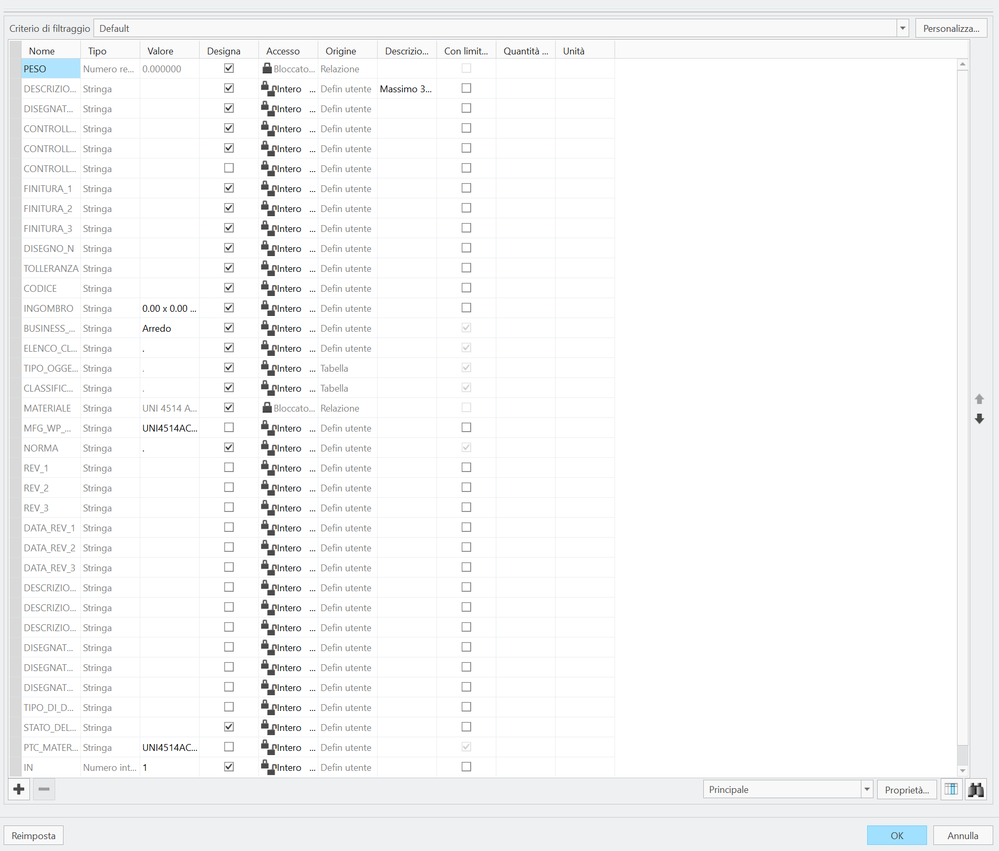Open Accesso Intero cell for BUSINESS_ row

click(288, 328)
